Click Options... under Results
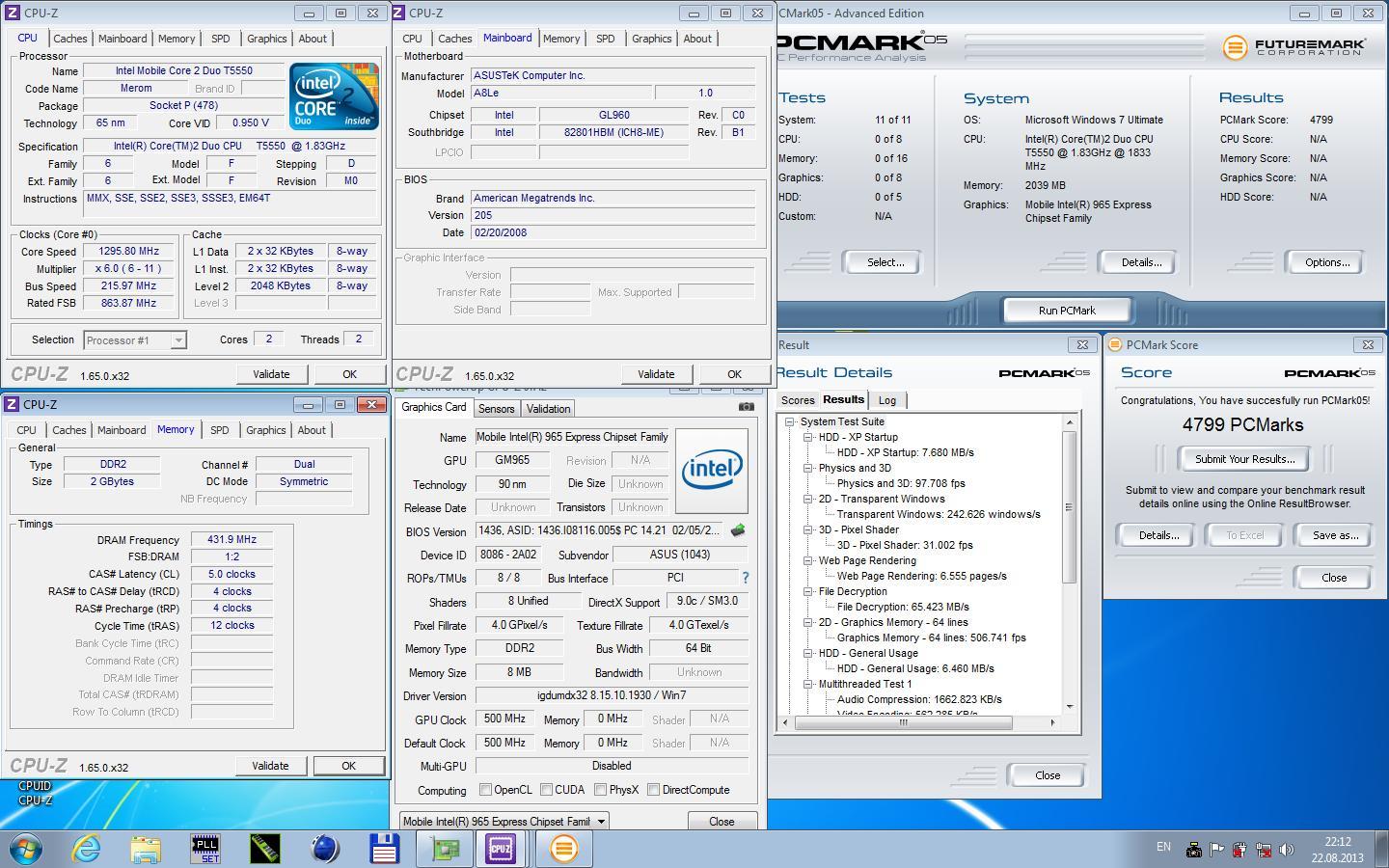This screenshot has width=1389, height=868. click(1327, 262)
